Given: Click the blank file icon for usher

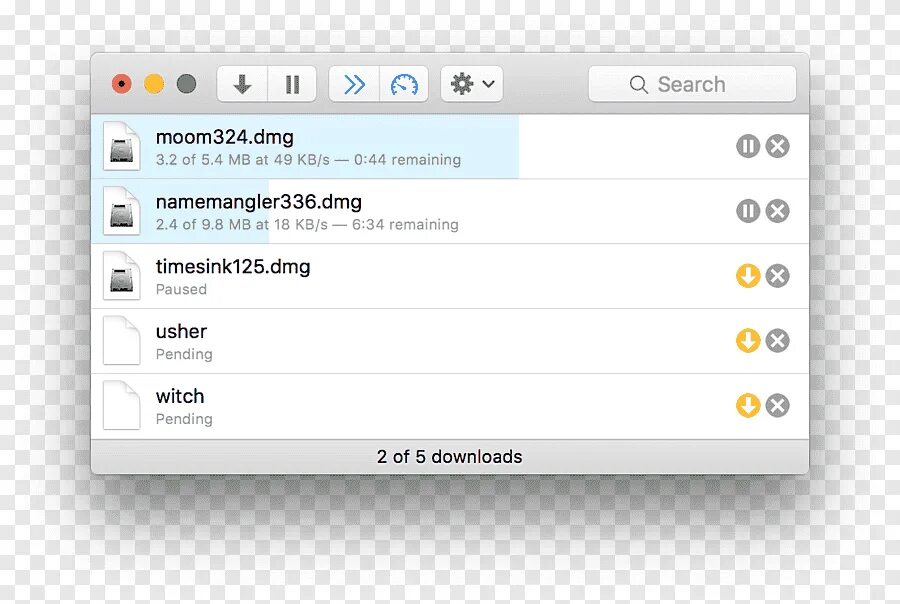Looking at the screenshot, I should [x=122, y=341].
